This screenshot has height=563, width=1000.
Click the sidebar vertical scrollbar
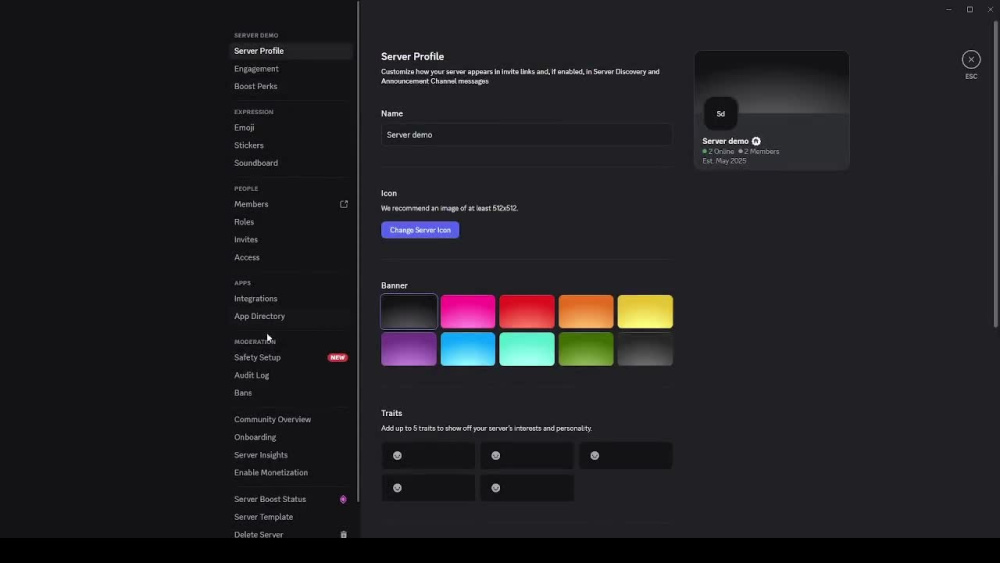358,252
